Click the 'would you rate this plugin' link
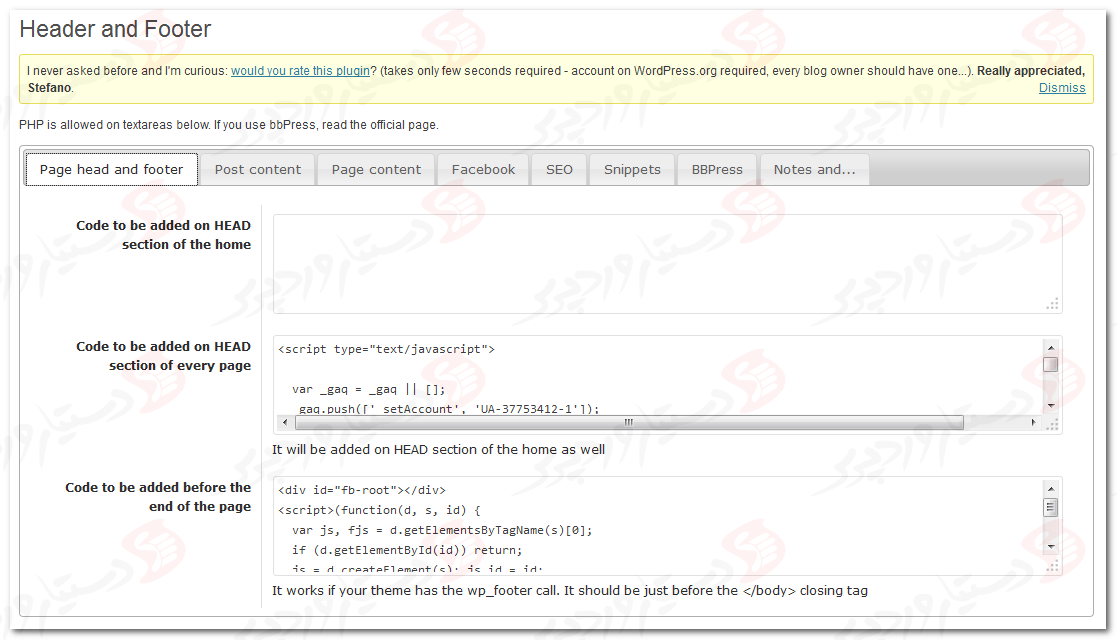1117x640 pixels. click(x=300, y=71)
